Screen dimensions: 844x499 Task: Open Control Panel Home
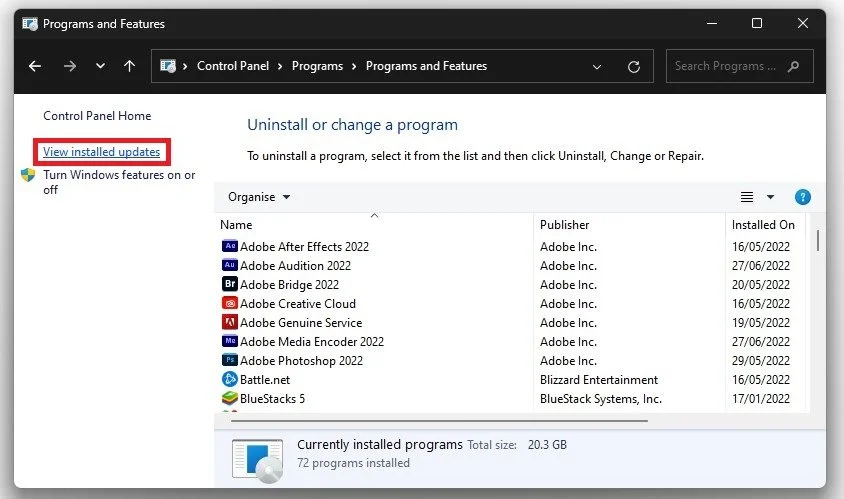pos(97,116)
